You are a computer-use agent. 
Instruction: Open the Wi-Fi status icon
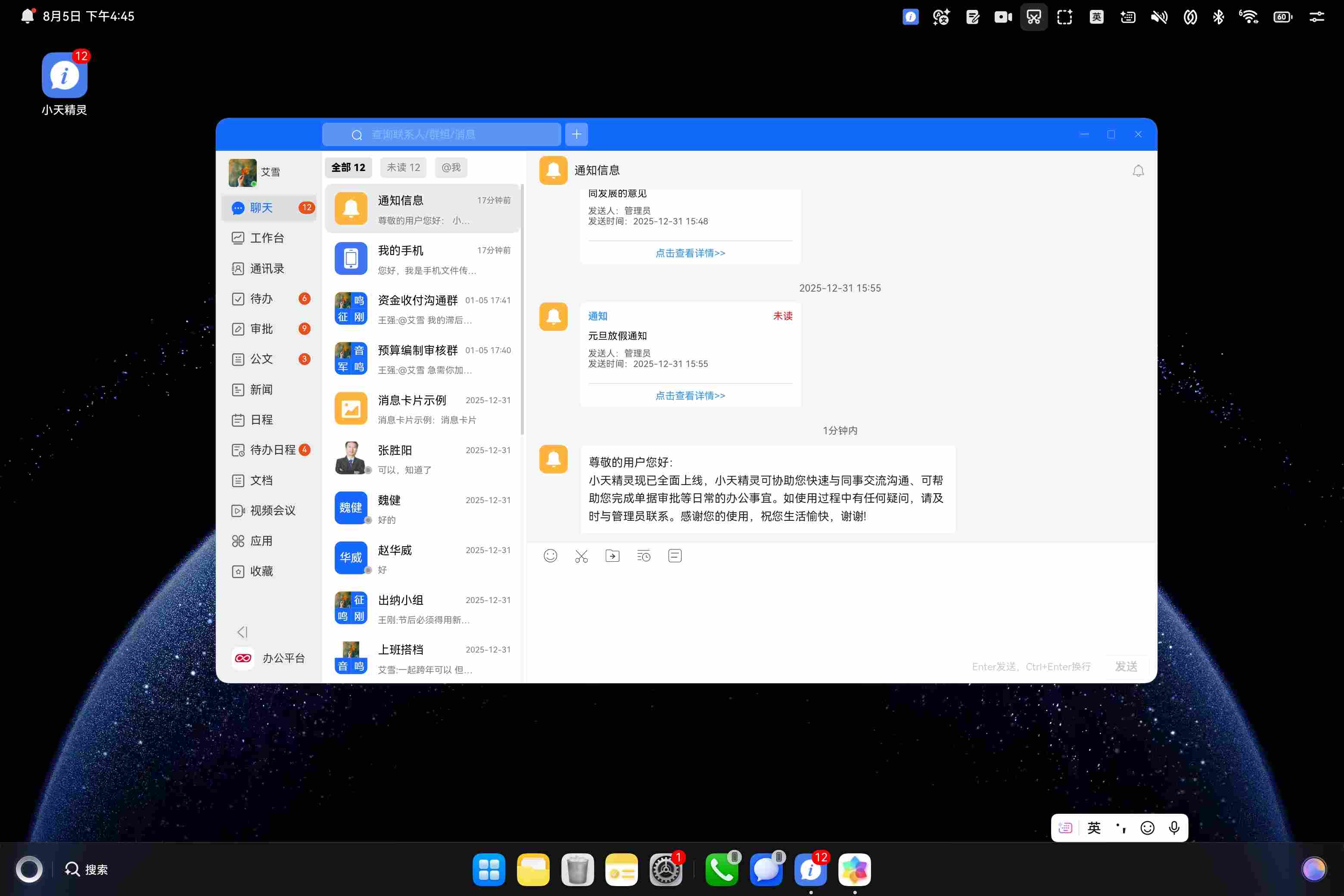coord(1248,16)
